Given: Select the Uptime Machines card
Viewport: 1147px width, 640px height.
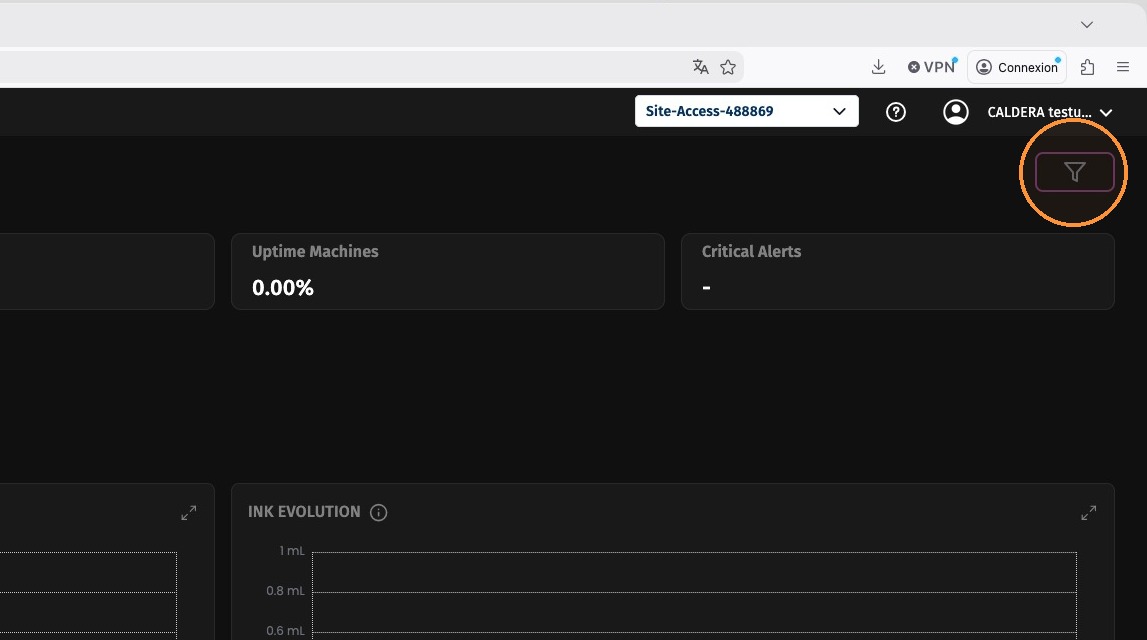Looking at the screenshot, I should [448, 271].
